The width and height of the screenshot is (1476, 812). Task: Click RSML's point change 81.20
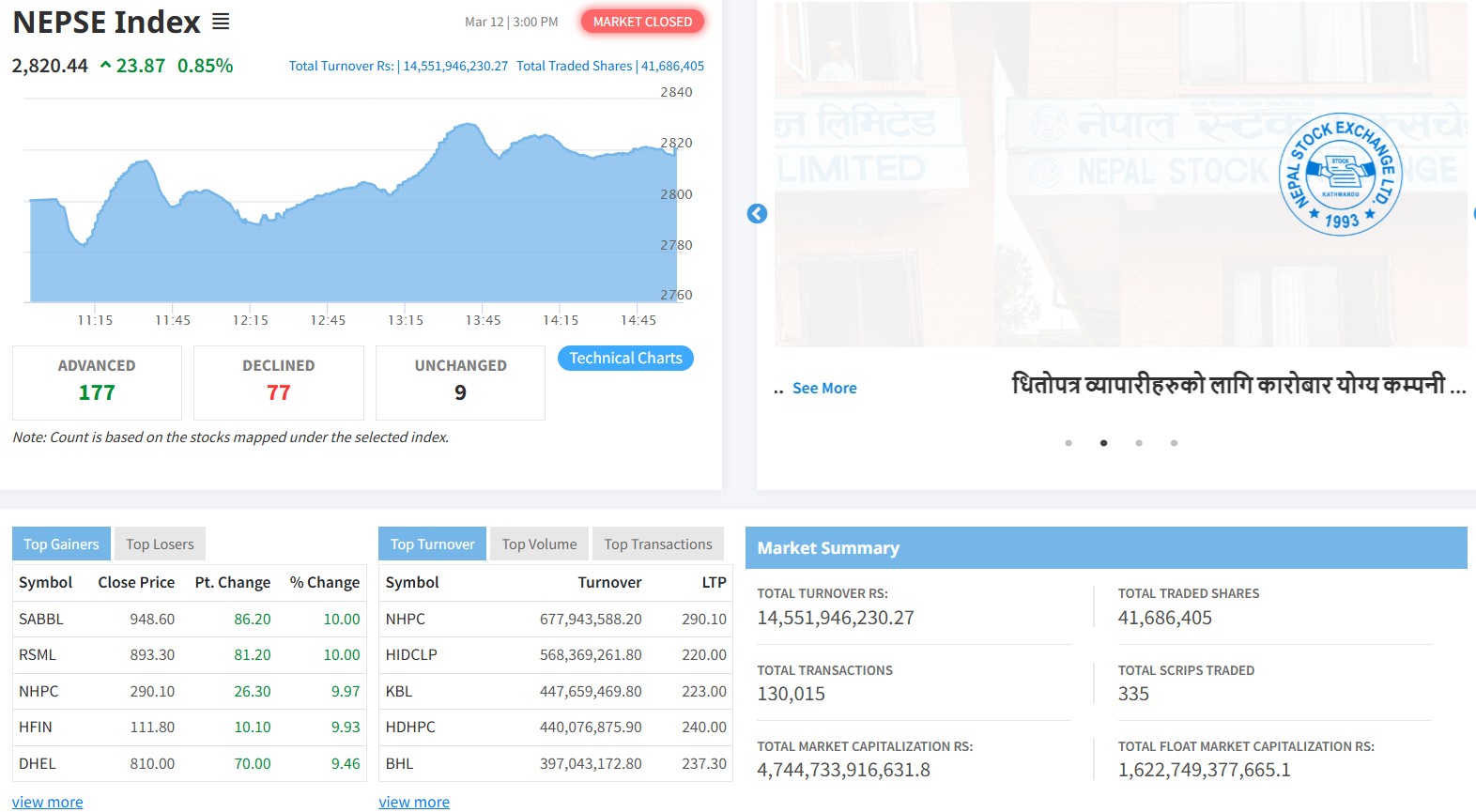coord(253,655)
